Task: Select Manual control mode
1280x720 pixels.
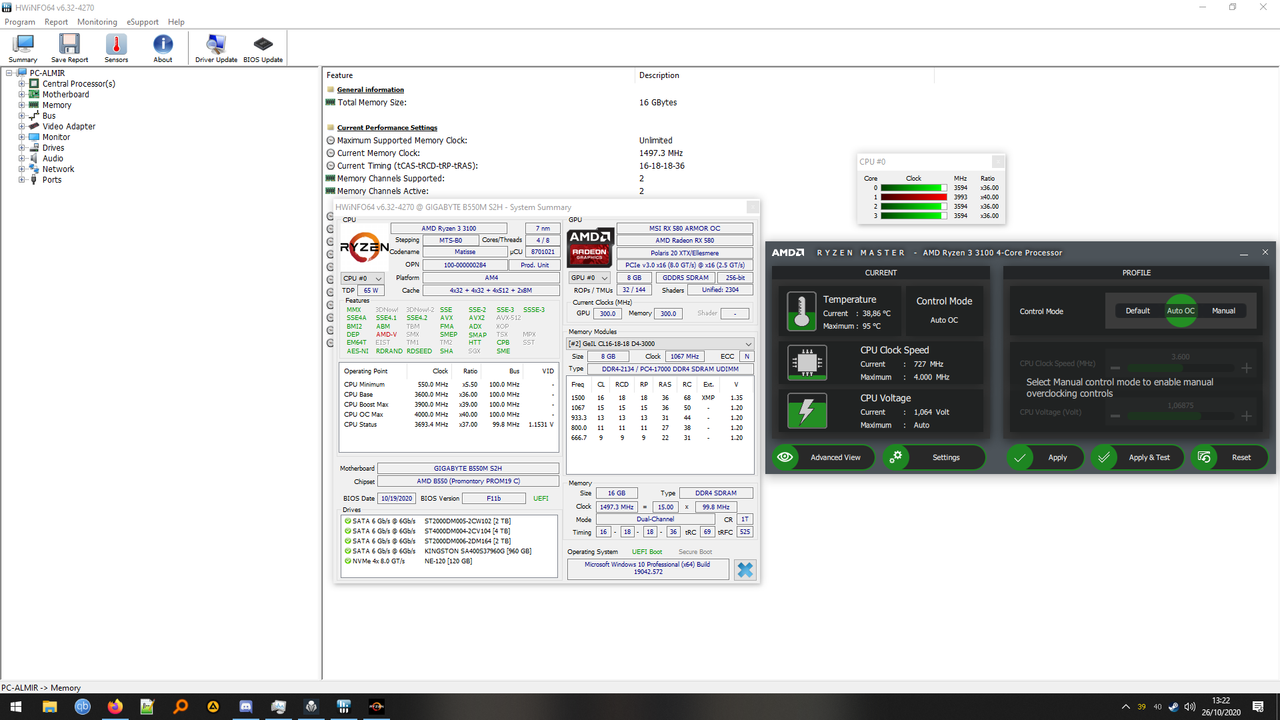Action: (x=1223, y=311)
